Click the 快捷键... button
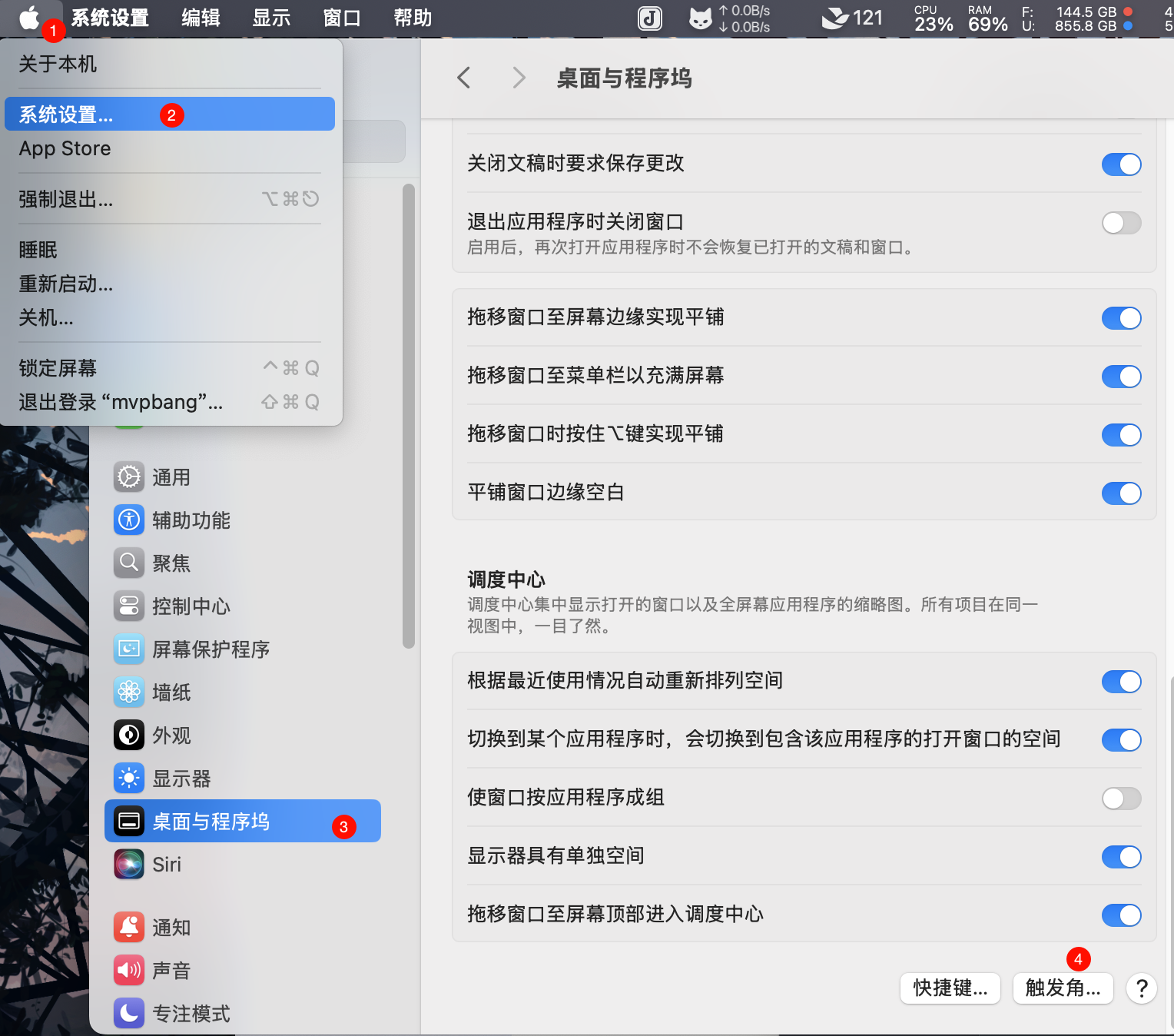Viewport: 1174px width, 1036px height. click(950, 988)
